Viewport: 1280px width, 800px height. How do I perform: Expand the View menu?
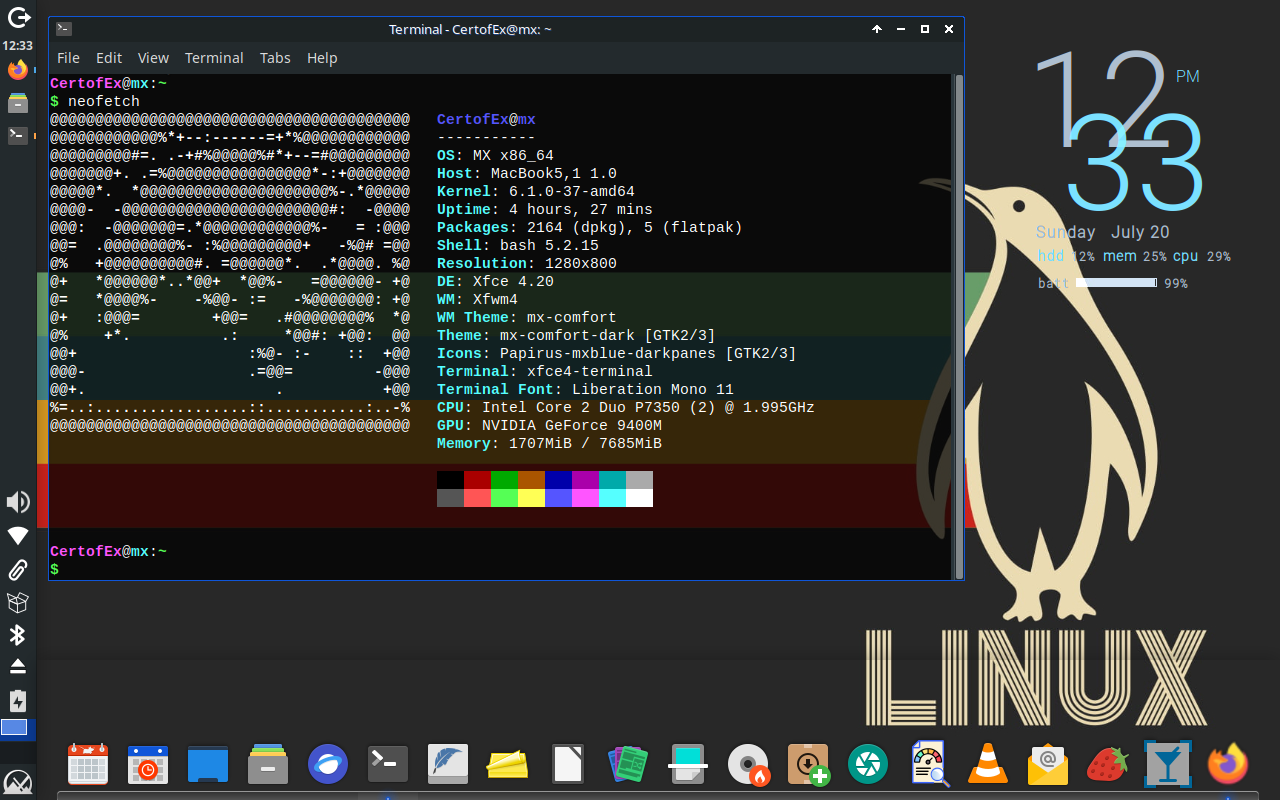click(x=153, y=58)
